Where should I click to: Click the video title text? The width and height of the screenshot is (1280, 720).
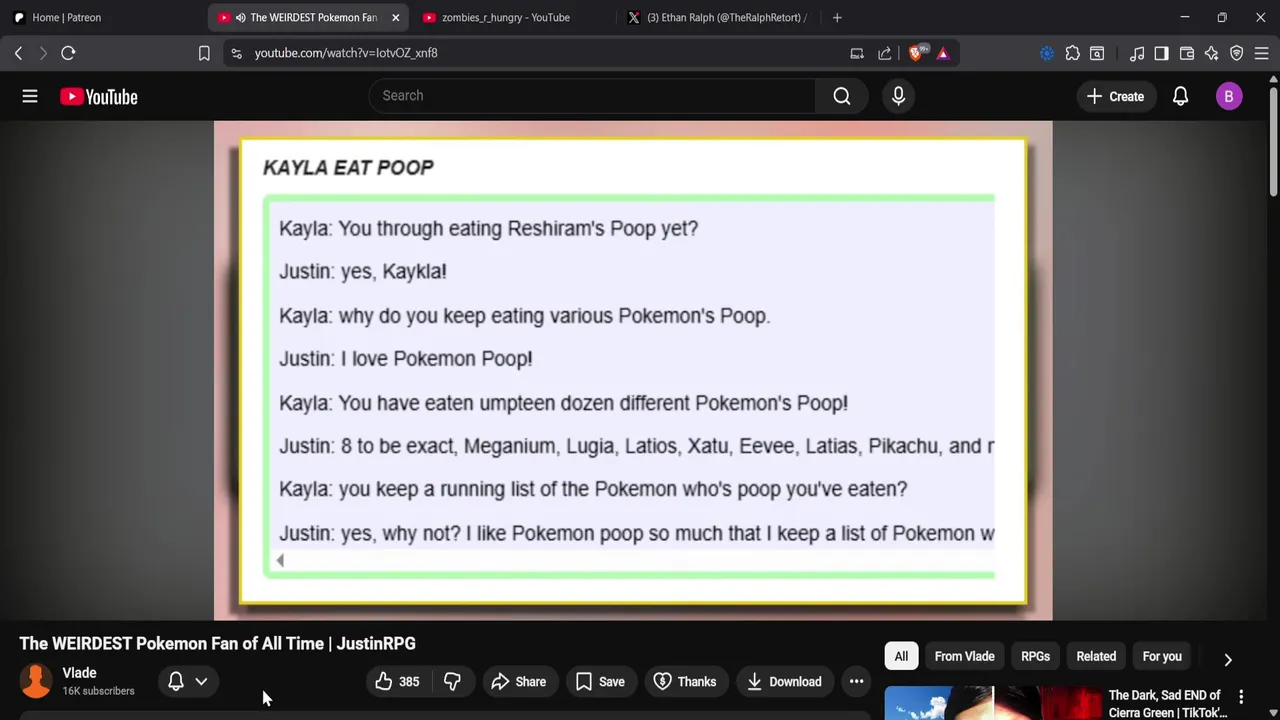217,643
